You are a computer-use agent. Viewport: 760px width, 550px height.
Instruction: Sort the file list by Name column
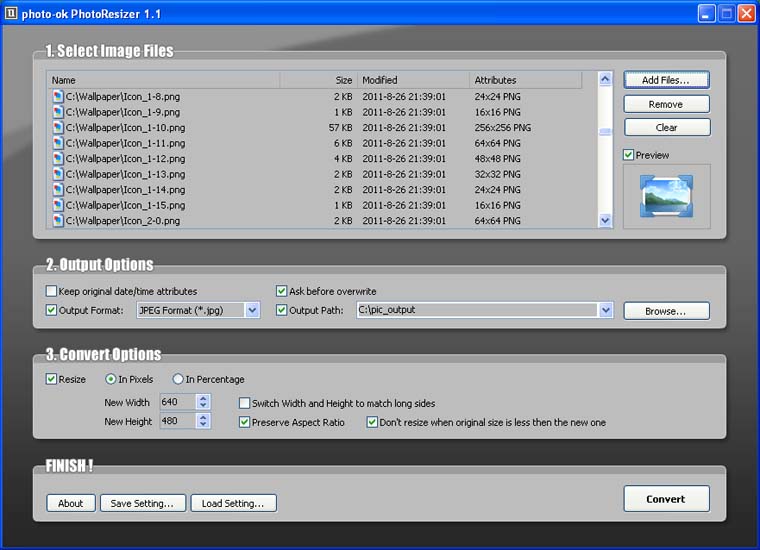163,80
